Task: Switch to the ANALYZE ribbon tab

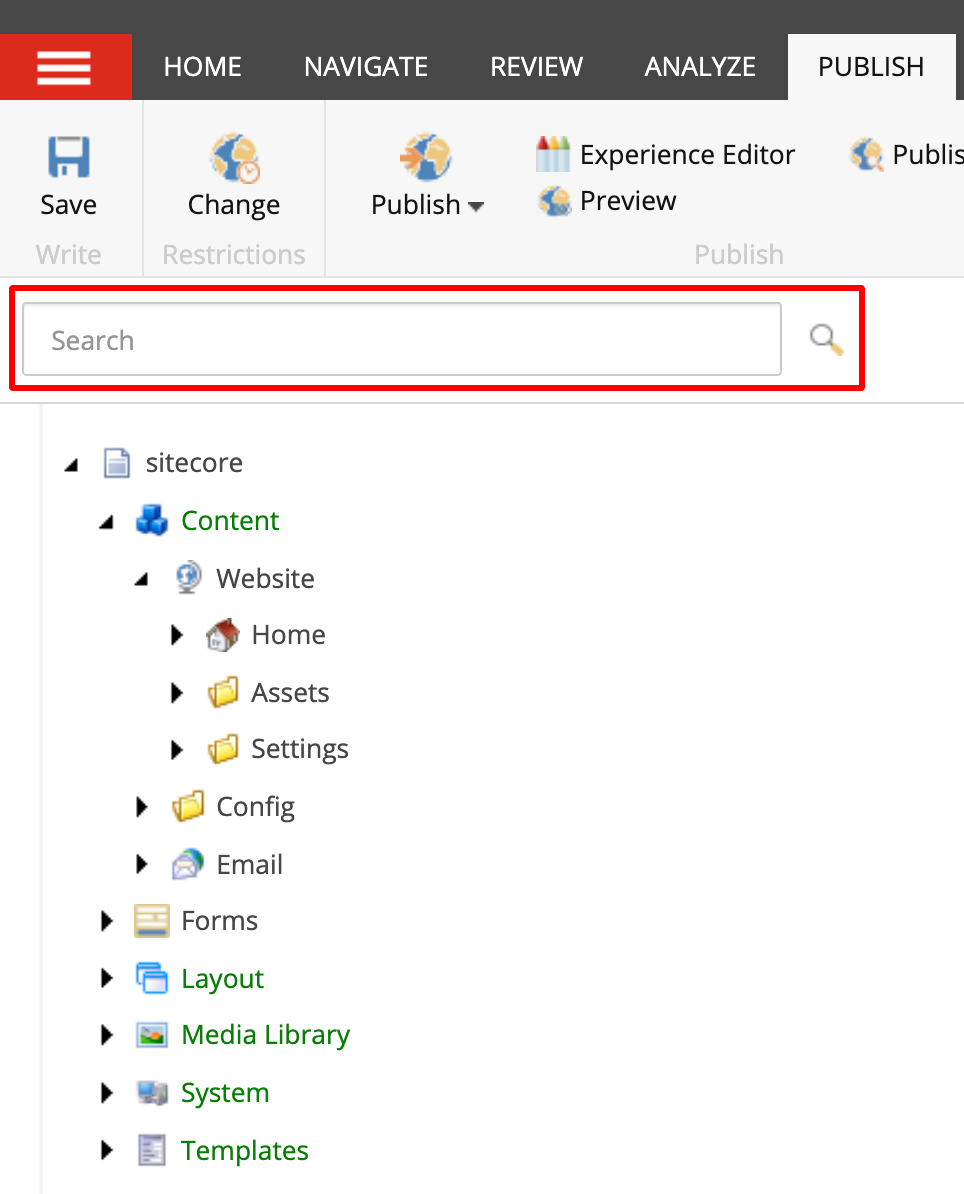Action: (700, 67)
